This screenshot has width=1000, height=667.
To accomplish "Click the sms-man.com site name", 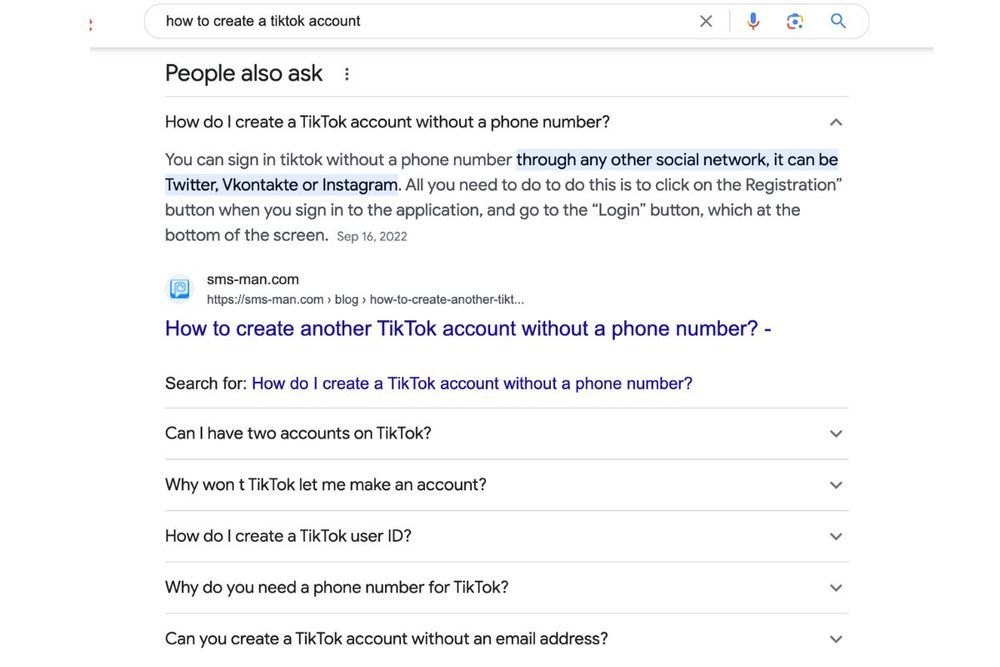I will [253, 279].
